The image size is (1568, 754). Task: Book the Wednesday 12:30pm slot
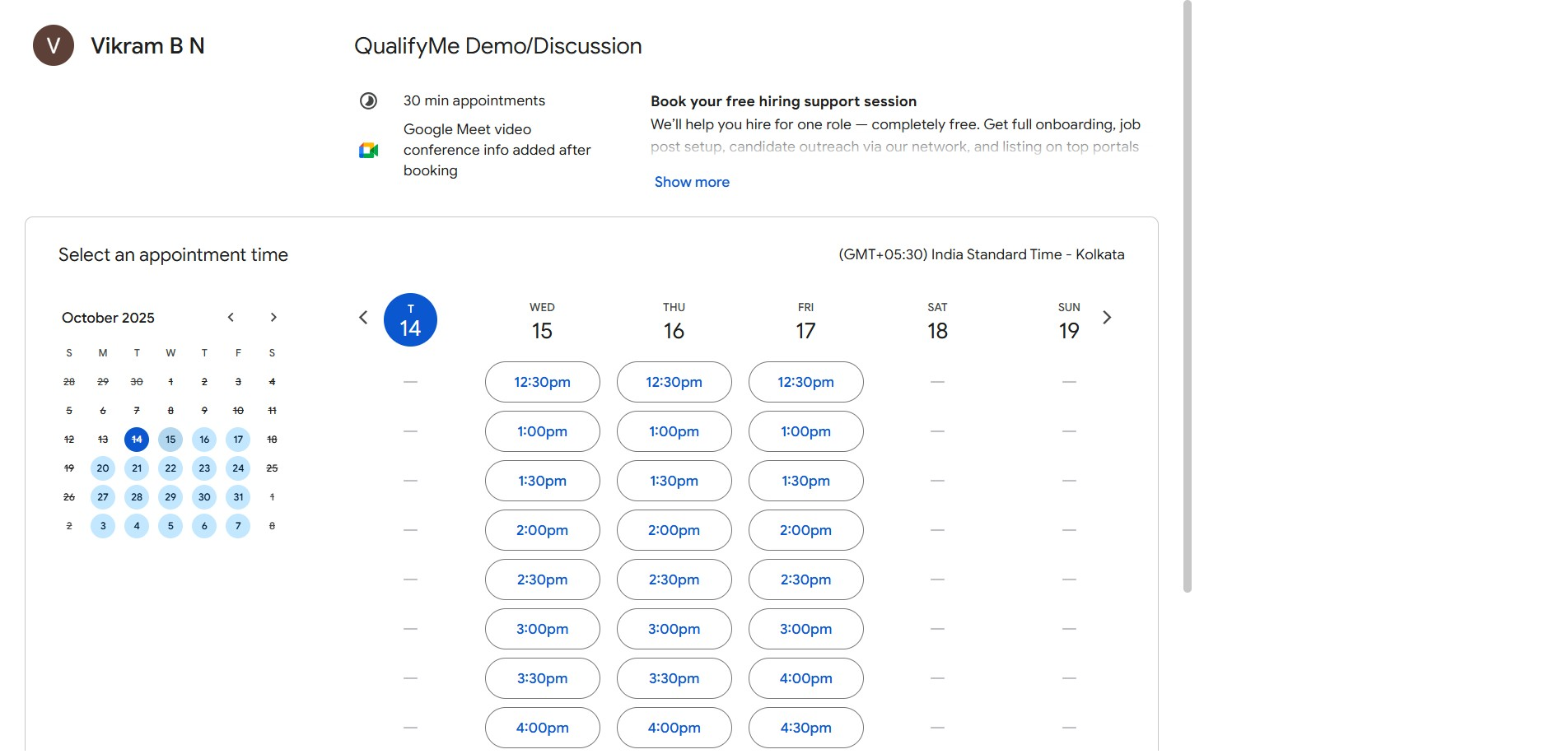point(542,382)
